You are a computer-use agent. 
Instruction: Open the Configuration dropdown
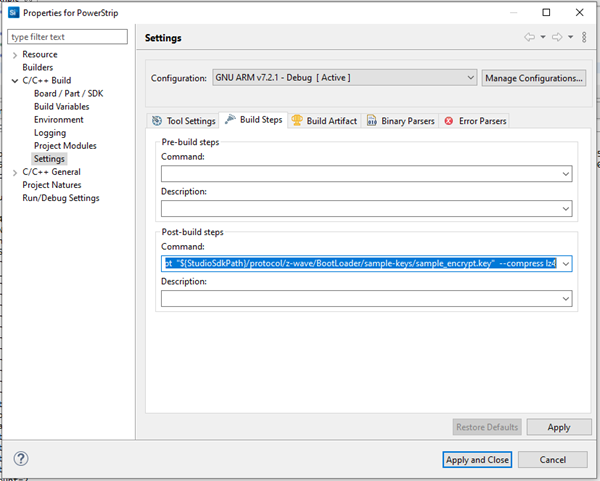click(x=470, y=78)
